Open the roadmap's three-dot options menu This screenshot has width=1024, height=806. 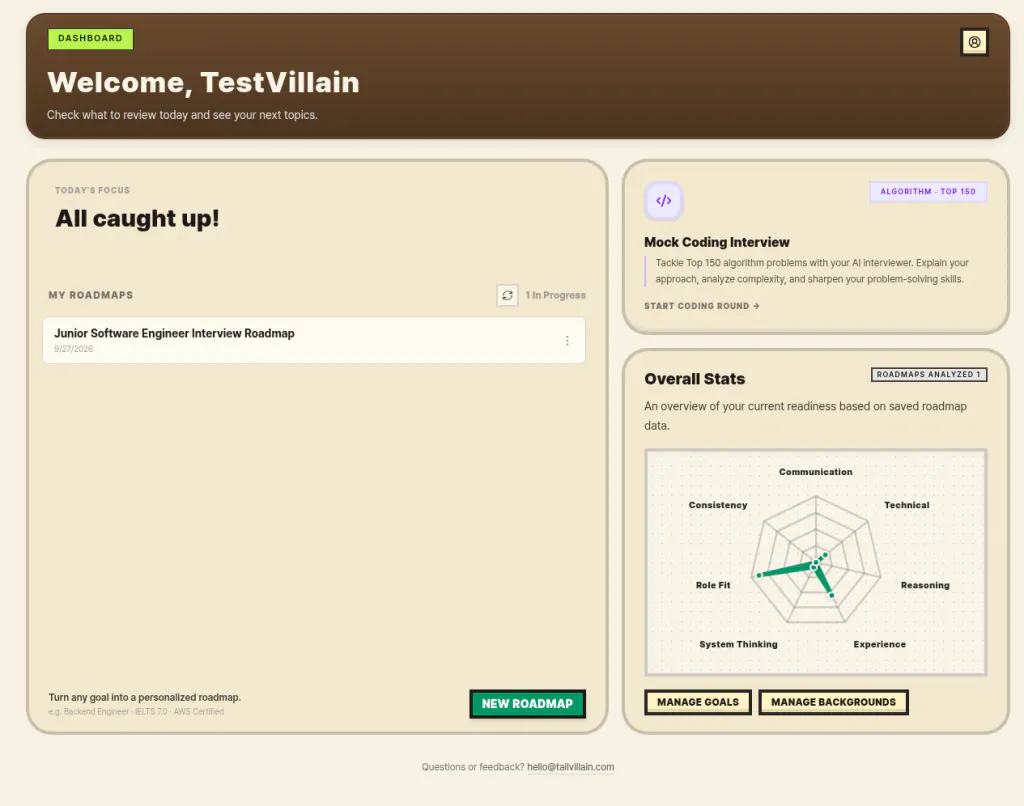(567, 340)
